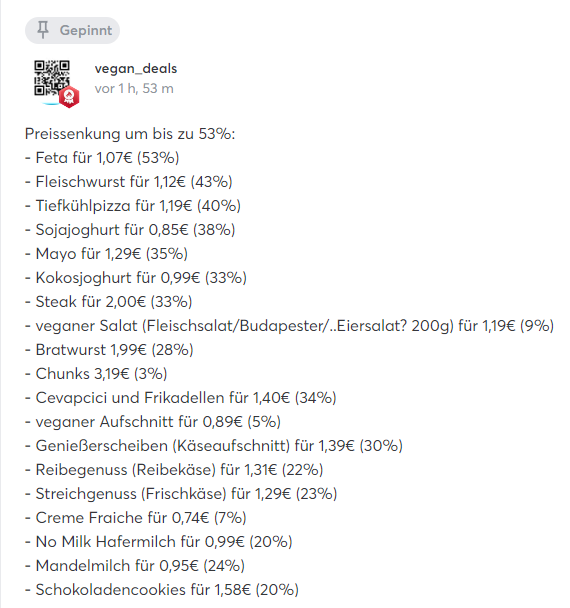This screenshot has width=570, height=608.
Task: Click the Bratwurst 1,99€ entry
Action: pos(109,350)
